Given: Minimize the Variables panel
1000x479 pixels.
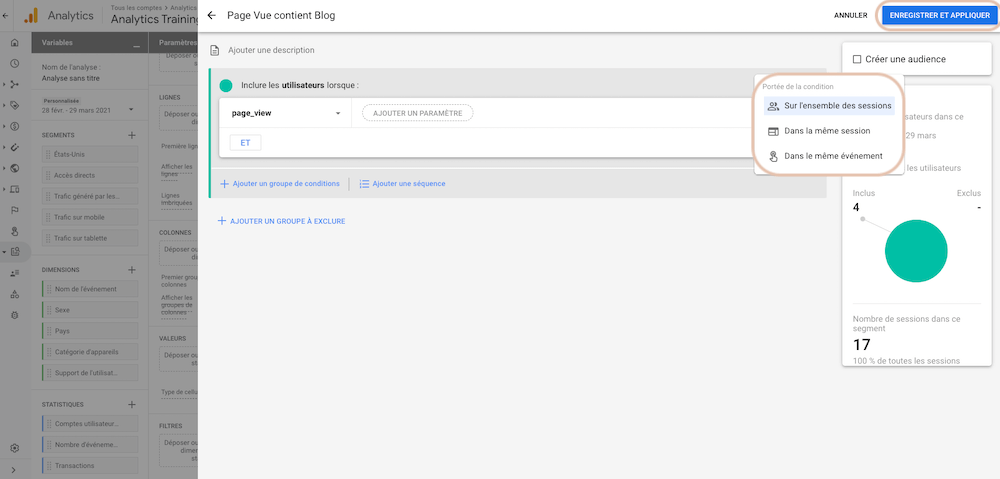Looking at the screenshot, I should (x=136, y=45).
